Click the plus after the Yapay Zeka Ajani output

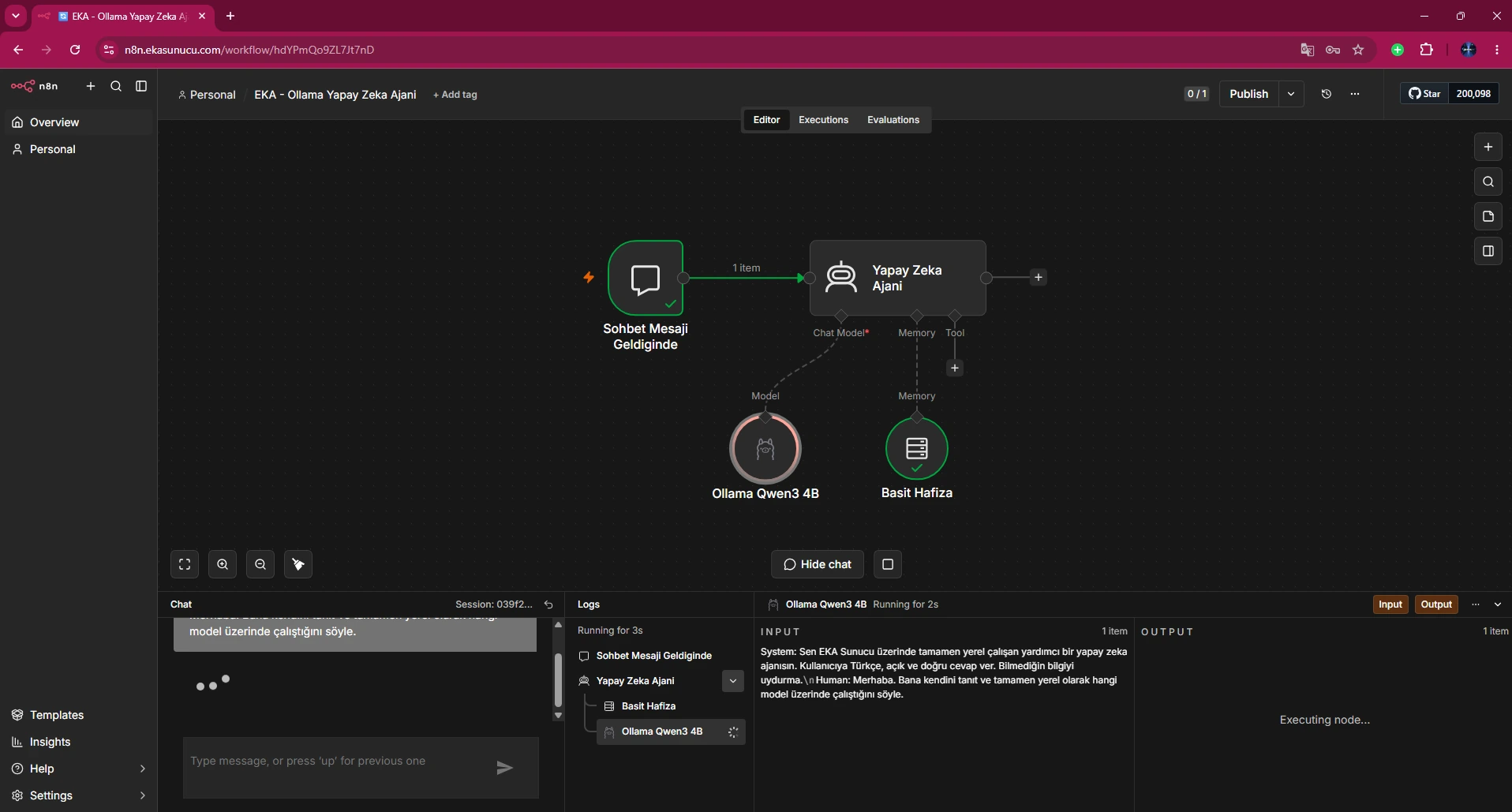point(1039,278)
